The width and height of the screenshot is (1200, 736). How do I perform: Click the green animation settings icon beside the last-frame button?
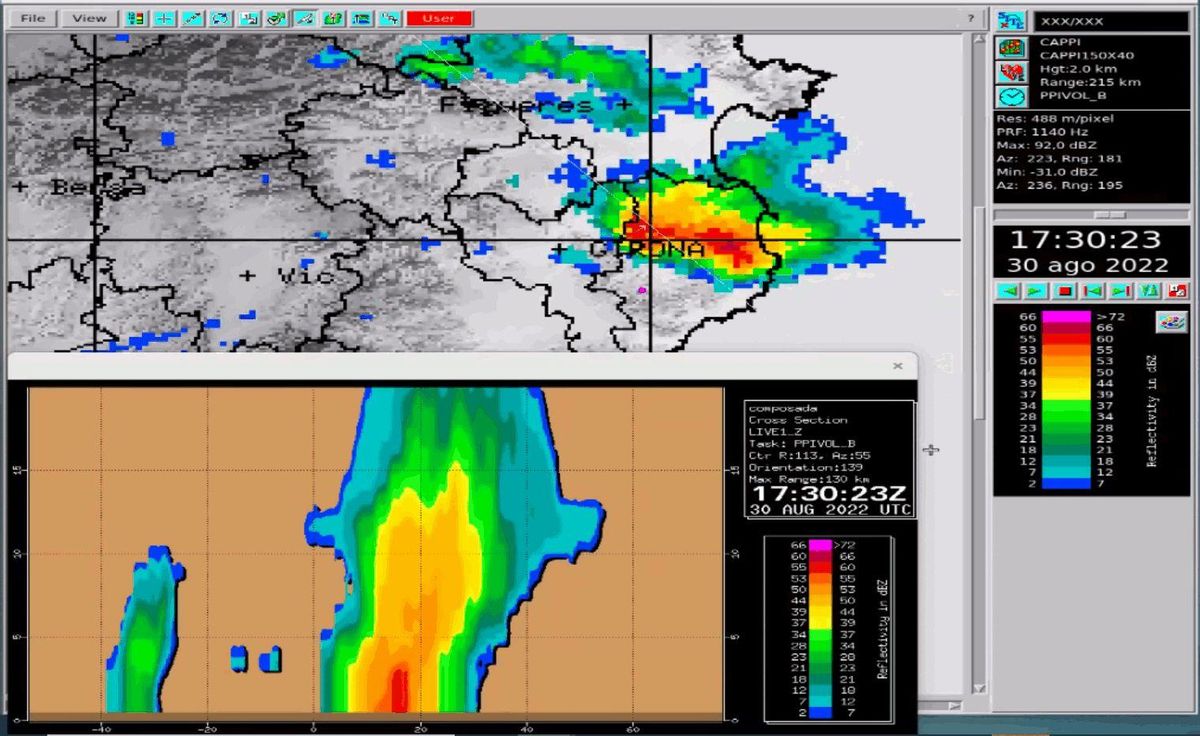click(x=1149, y=291)
